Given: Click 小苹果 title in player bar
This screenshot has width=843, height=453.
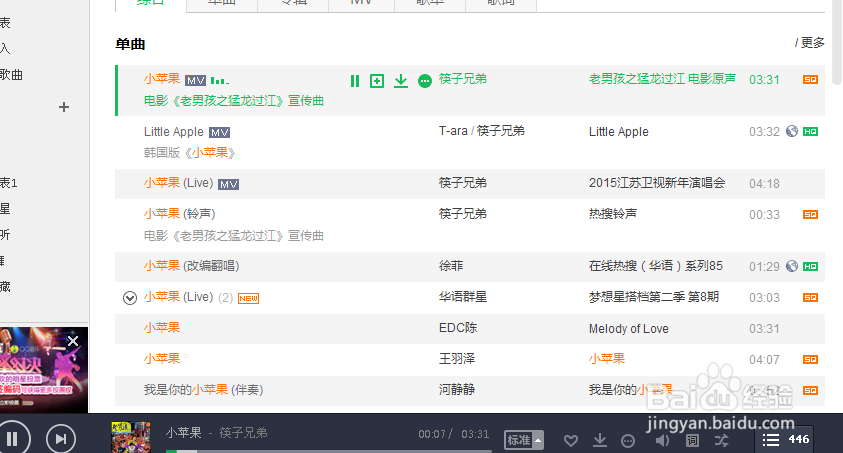Looking at the screenshot, I should pos(184,433).
